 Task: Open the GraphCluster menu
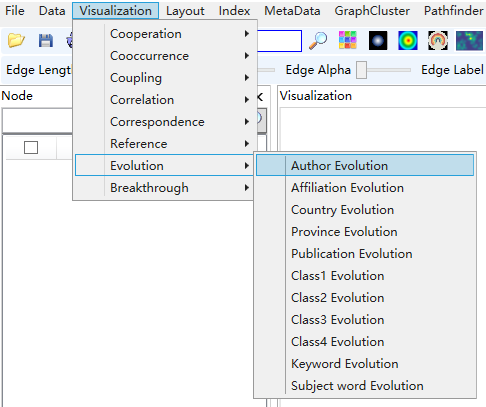point(372,11)
